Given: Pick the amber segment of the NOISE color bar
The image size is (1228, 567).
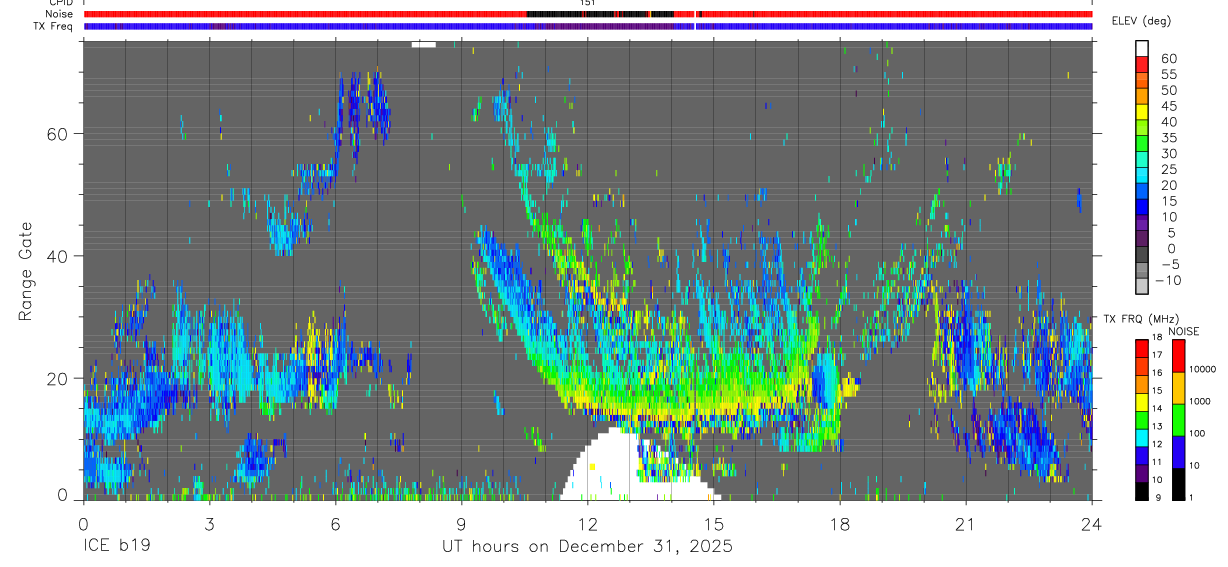Looking at the screenshot, I should point(1178,387).
